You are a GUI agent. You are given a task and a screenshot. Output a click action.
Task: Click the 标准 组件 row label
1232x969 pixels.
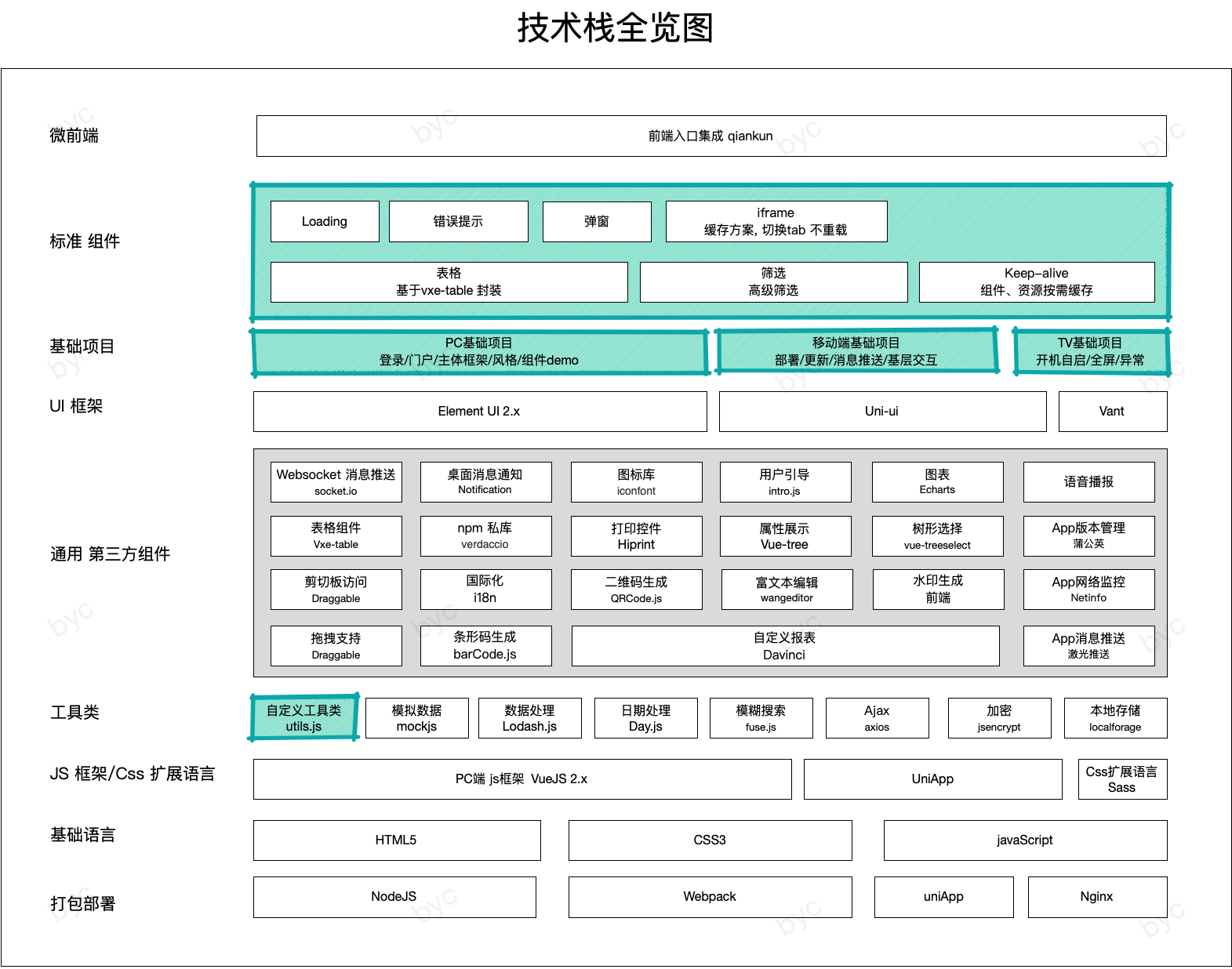(85, 241)
